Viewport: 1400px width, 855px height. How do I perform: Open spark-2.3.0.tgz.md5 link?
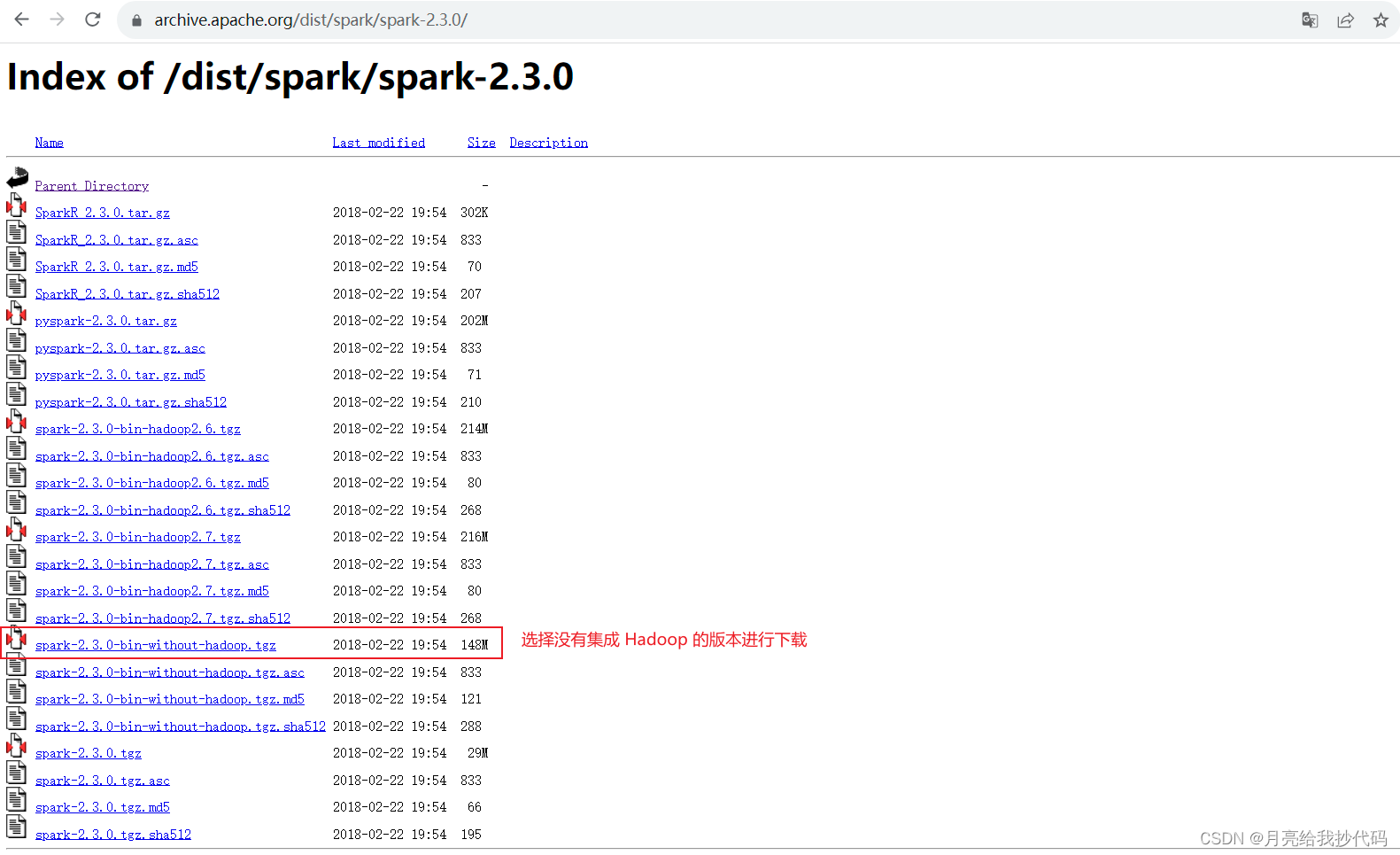tap(103, 807)
